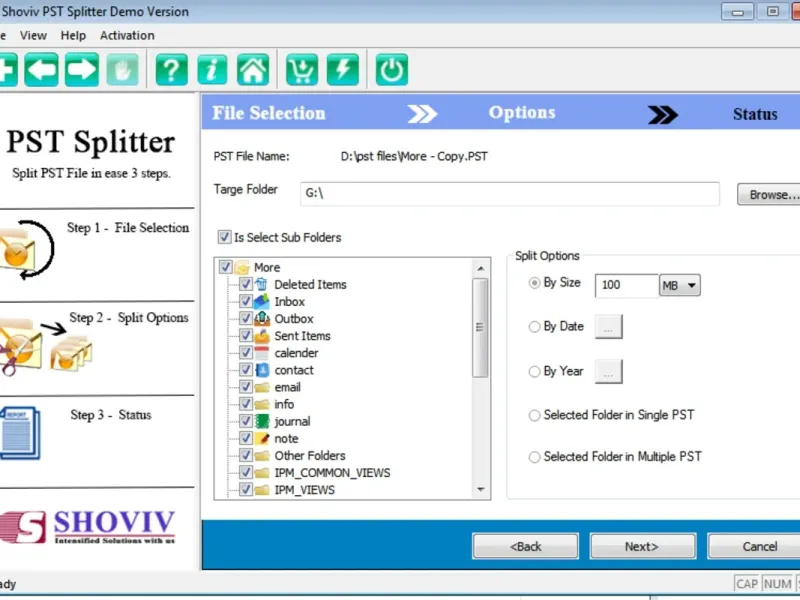The width and height of the screenshot is (800, 600).
Task: Click the Step 3 Status report icon
Action: point(20,433)
